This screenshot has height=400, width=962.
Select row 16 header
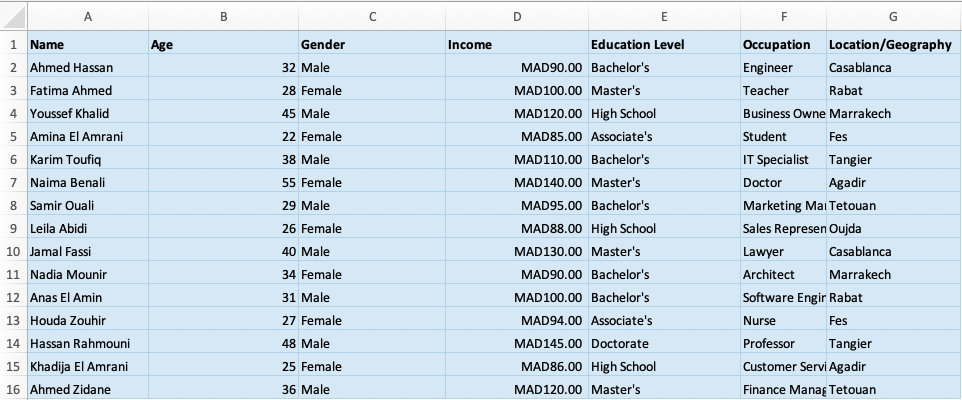tap(13, 389)
